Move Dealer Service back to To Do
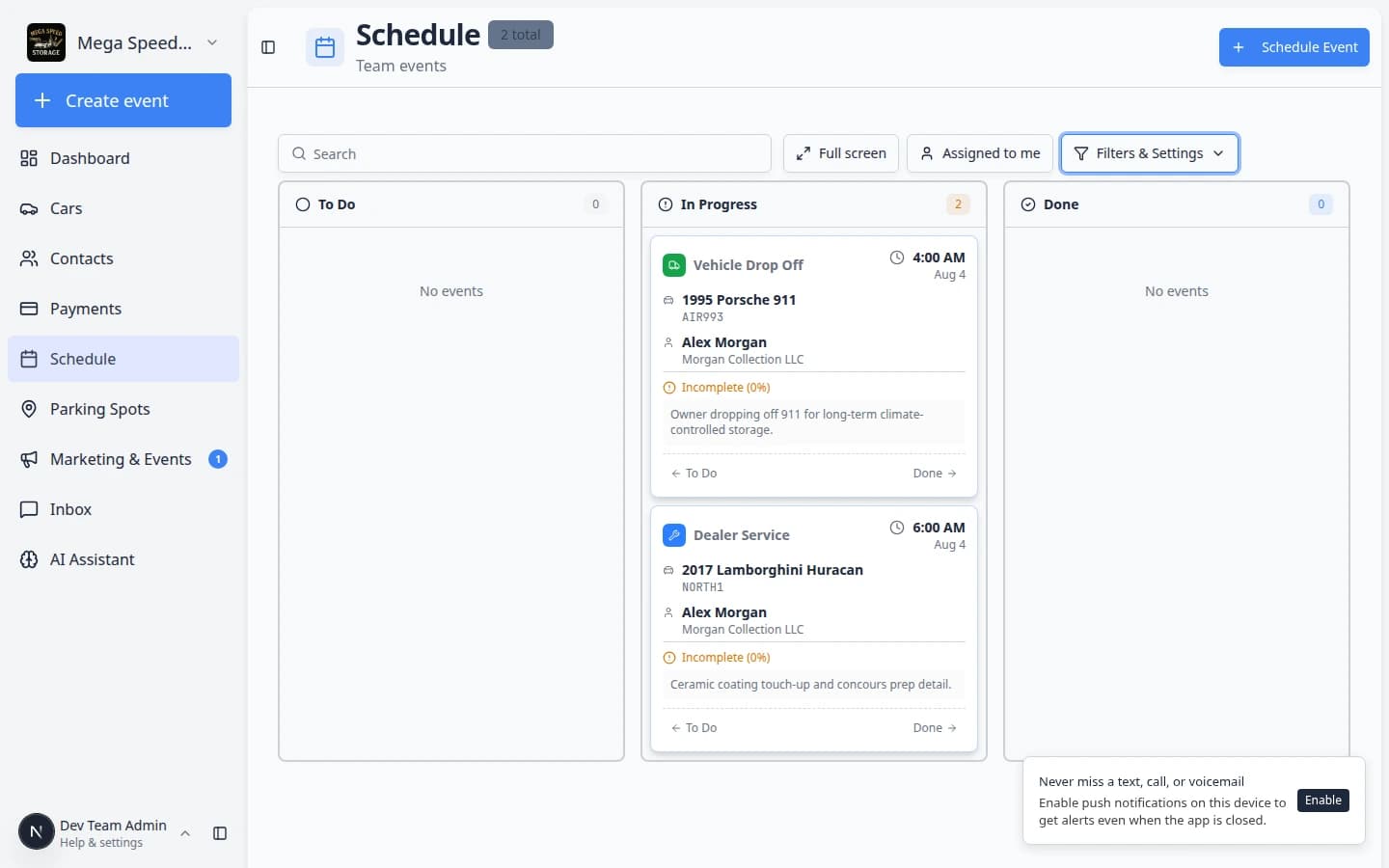Screen dimensions: 1389x868 (x=694, y=728)
